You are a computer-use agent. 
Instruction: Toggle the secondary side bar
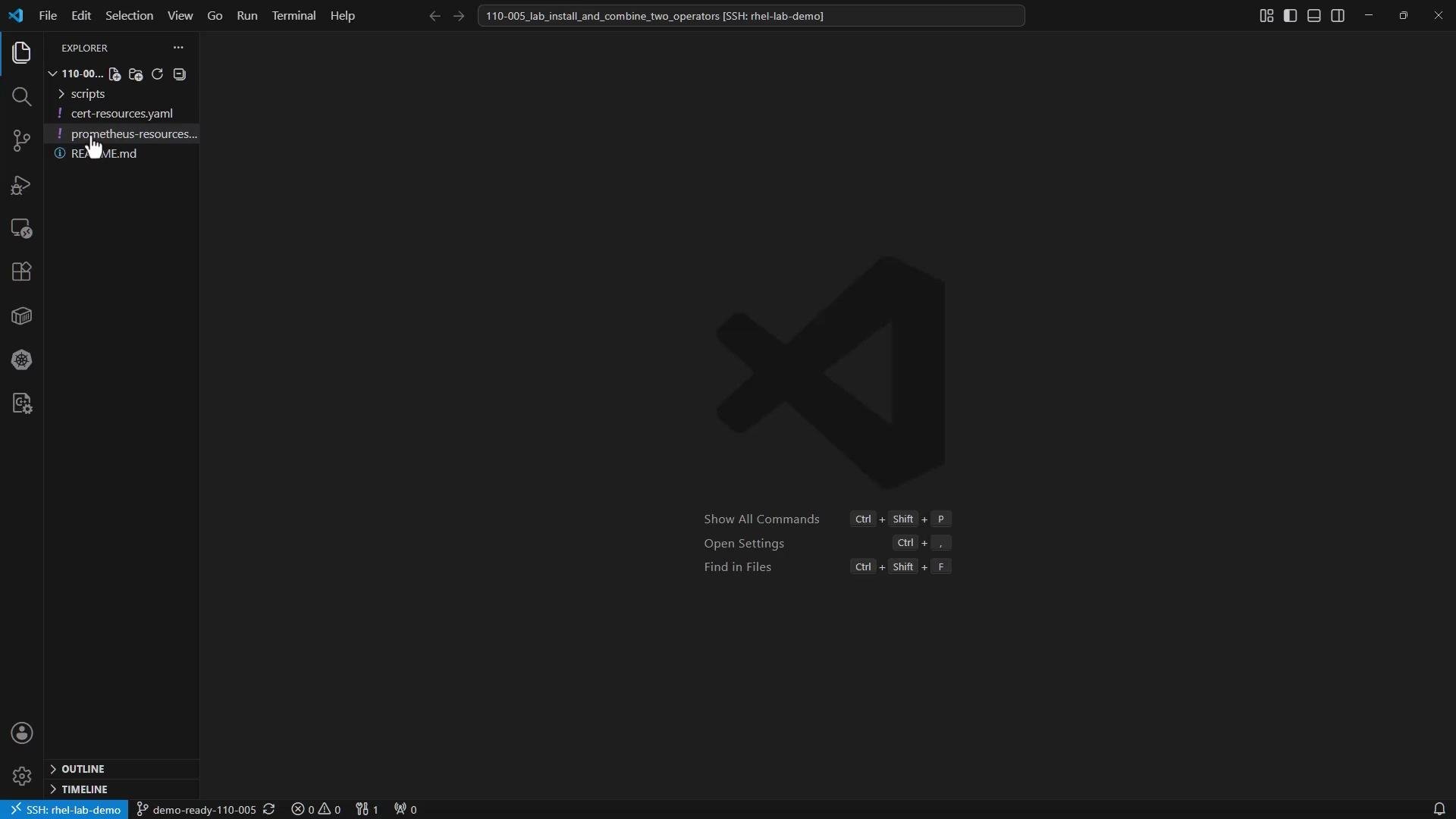[1339, 16]
